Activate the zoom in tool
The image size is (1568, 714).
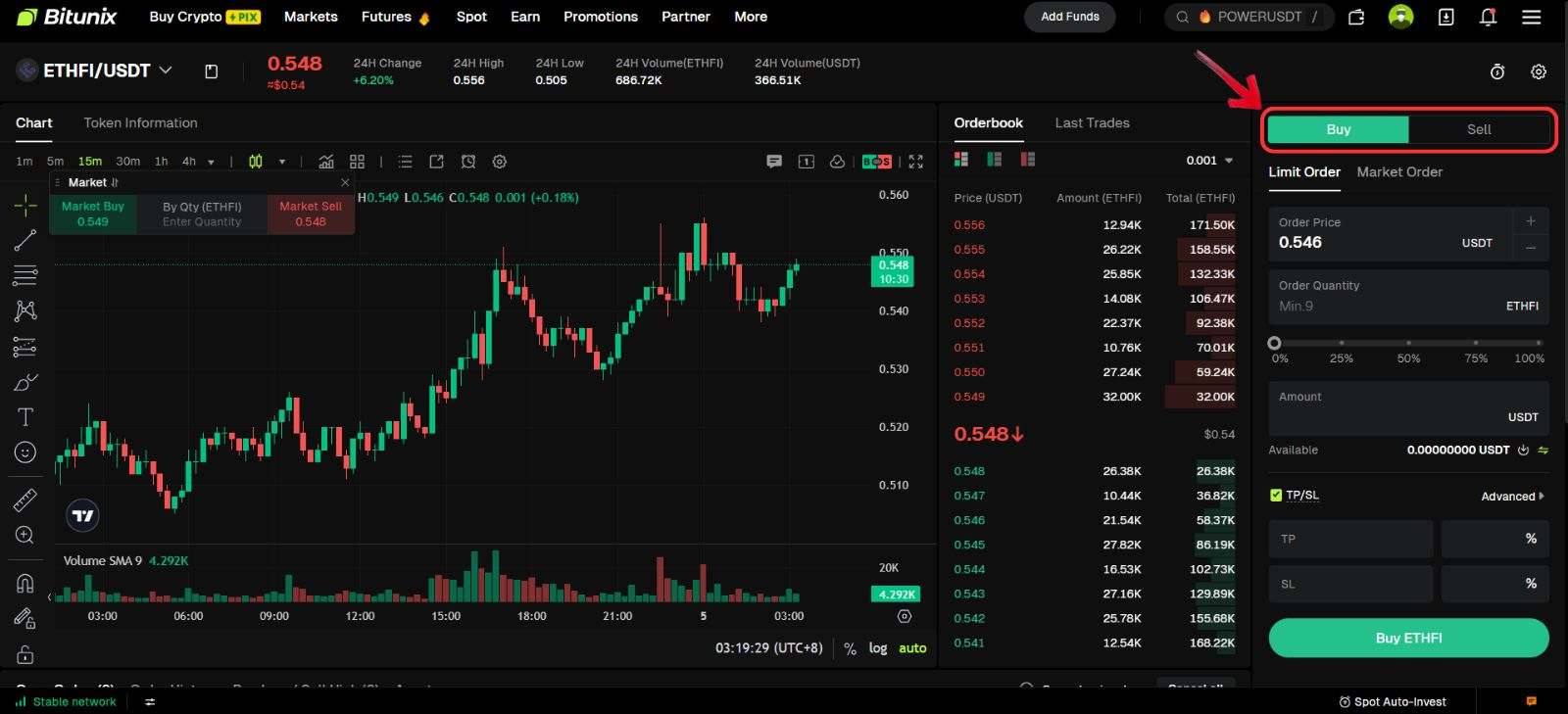[x=25, y=535]
